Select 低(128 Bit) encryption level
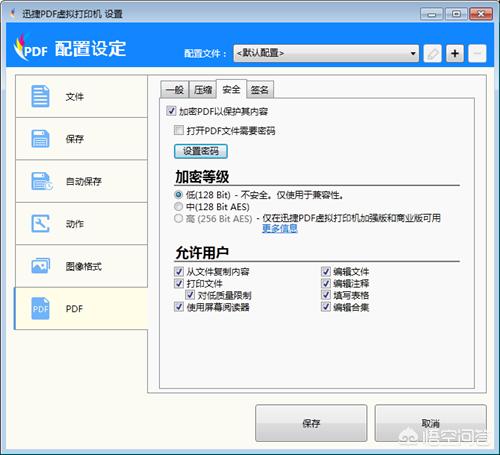Screen dimensions: 500x455 click(x=178, y=194)
